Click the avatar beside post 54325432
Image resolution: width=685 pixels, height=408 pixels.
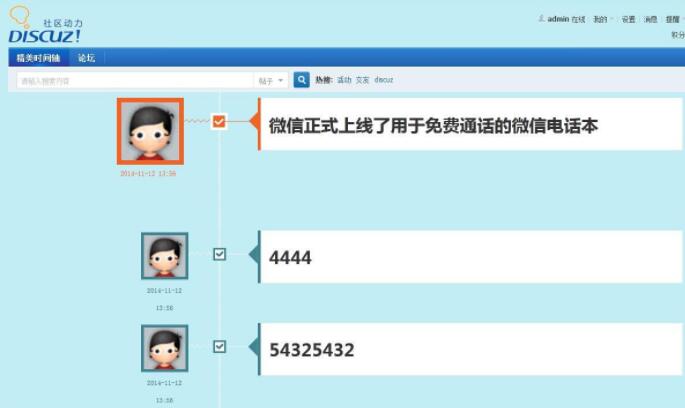(165, 348)
